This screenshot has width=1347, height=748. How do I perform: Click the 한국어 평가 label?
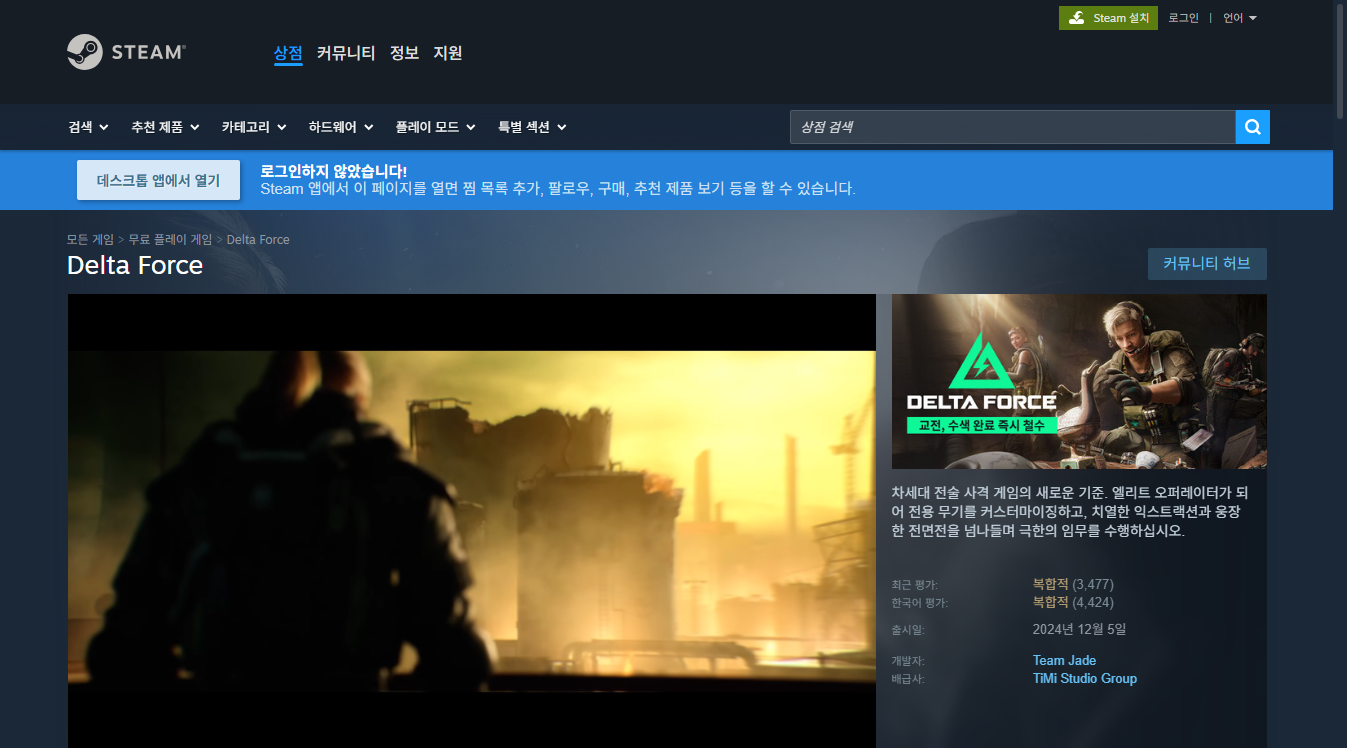click(x=920, y=603)
